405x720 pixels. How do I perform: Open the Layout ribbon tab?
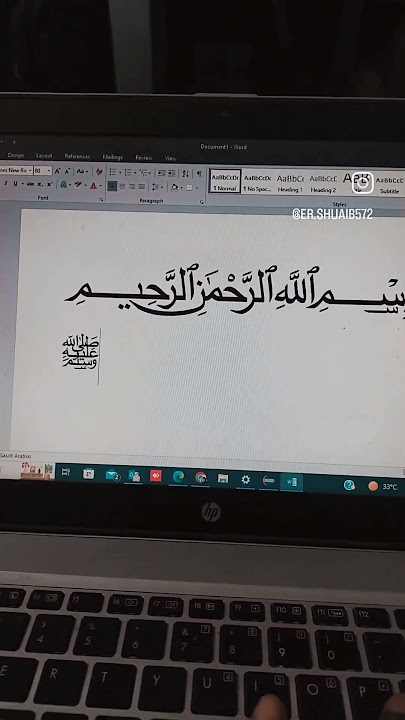point(44,156)
